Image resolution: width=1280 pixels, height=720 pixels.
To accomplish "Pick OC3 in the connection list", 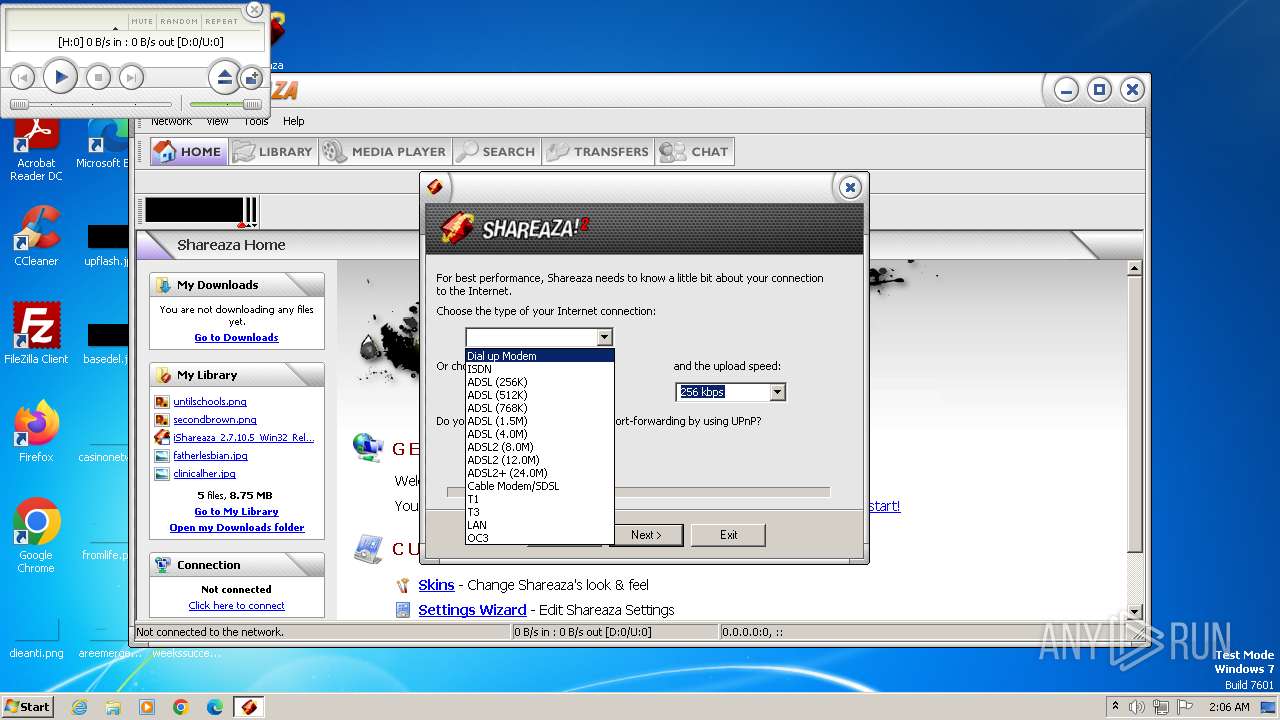I will pyautogui.click(x=539, y=538).
